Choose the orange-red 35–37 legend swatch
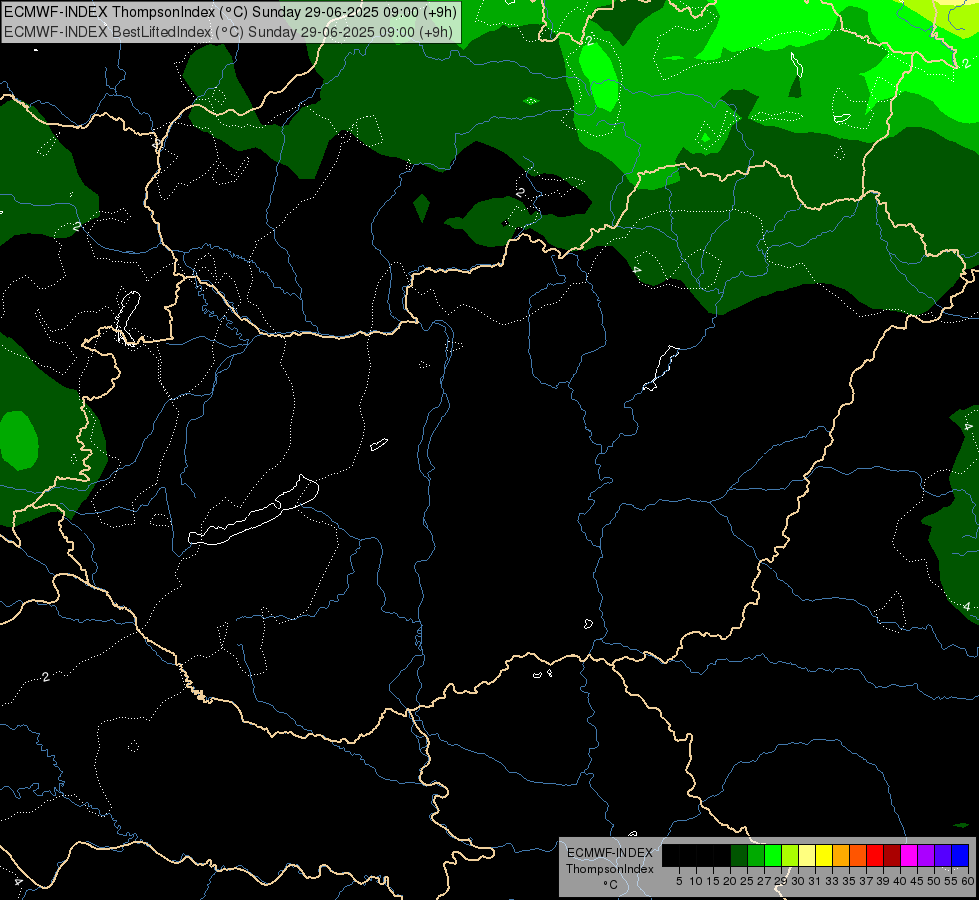This screenshot has height=900, width=979. (x=858, y=855)
